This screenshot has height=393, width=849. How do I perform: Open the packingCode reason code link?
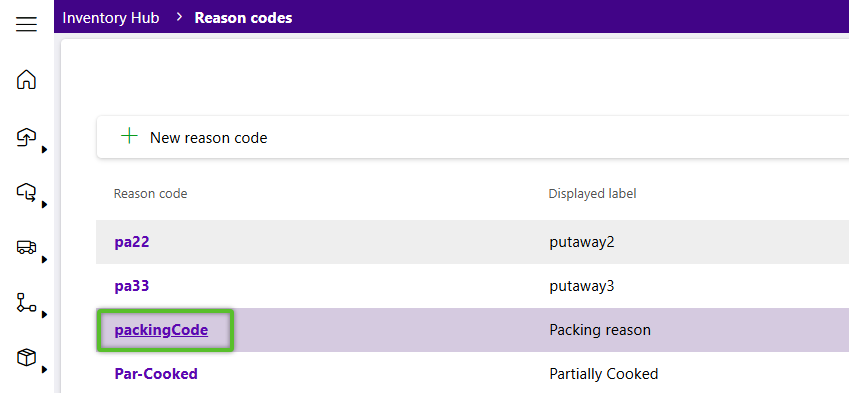tap(161, 330)
